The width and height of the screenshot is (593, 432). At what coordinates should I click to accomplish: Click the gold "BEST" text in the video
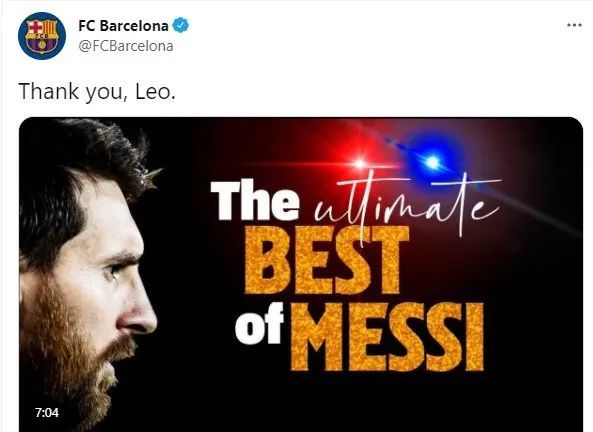click(x=327, y=260)
